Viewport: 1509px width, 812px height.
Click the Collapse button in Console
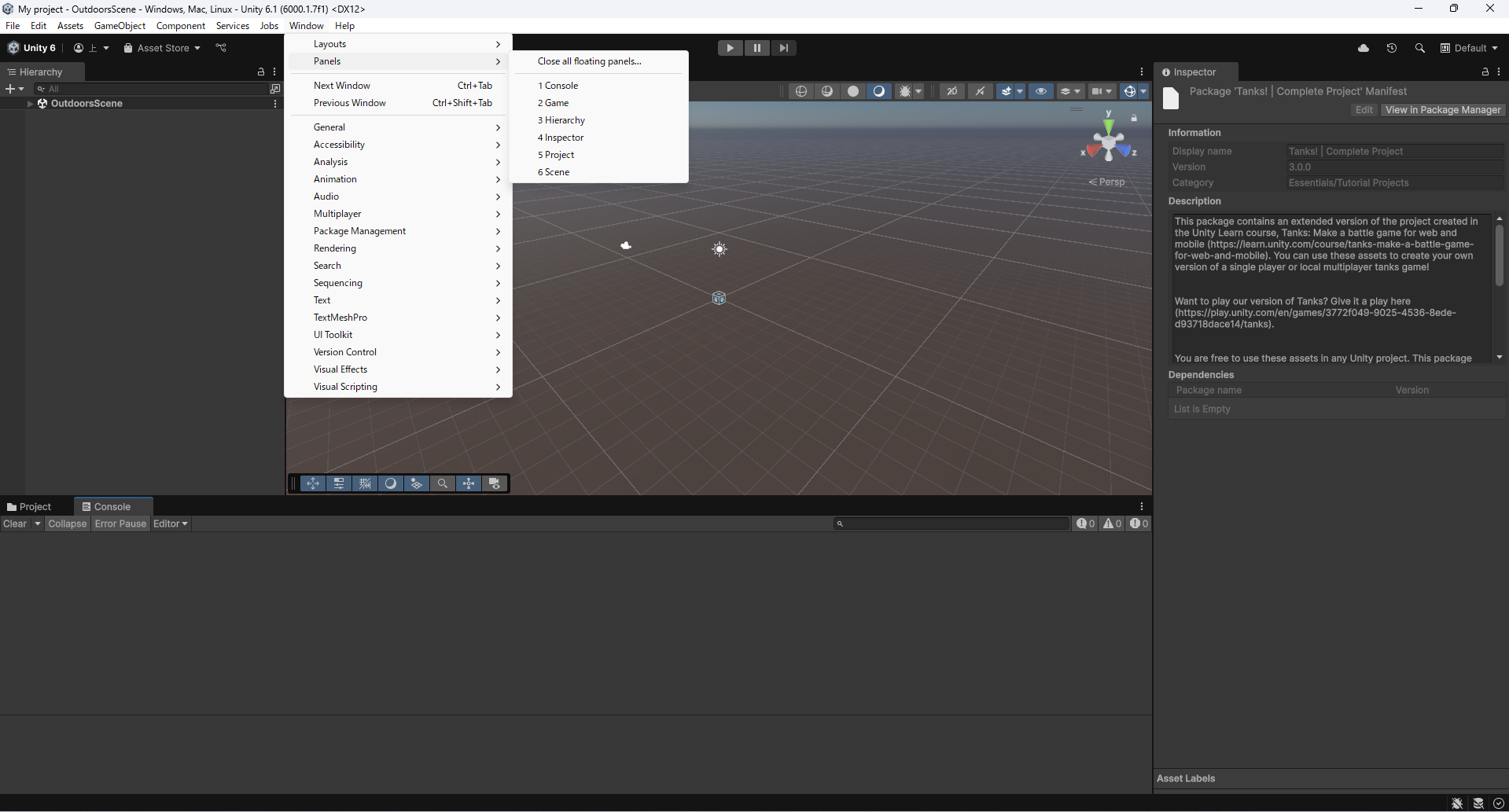(x=68, y=524)
